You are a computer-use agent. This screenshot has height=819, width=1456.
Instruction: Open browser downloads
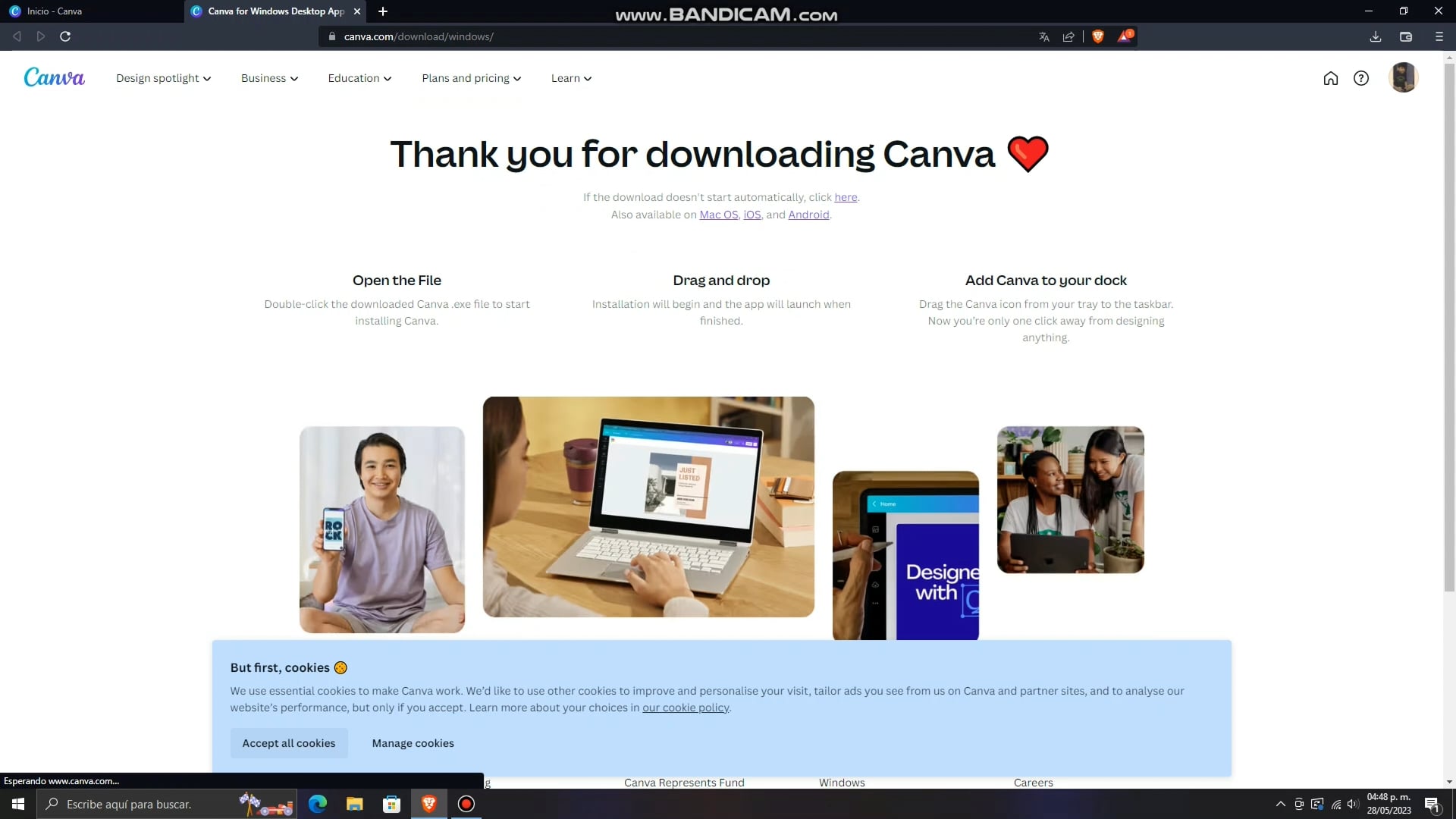tap(1375, 36)
